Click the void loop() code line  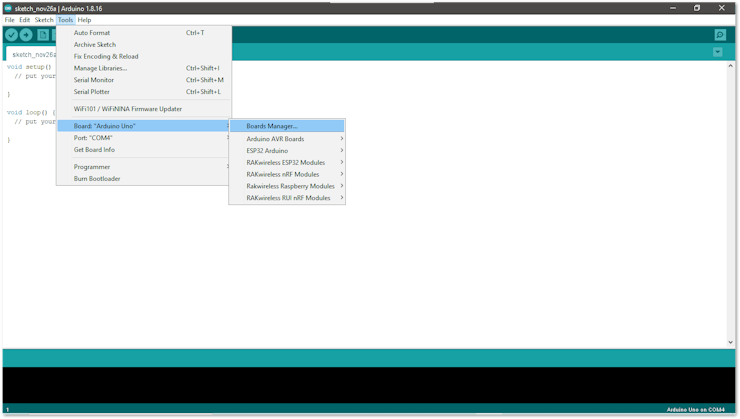31,112
